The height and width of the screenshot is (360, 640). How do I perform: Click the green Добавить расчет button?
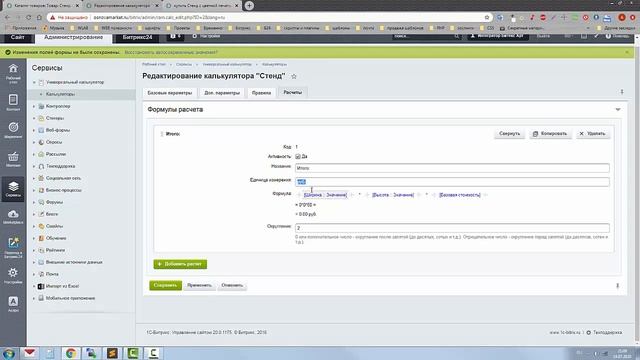click(180, 264)
